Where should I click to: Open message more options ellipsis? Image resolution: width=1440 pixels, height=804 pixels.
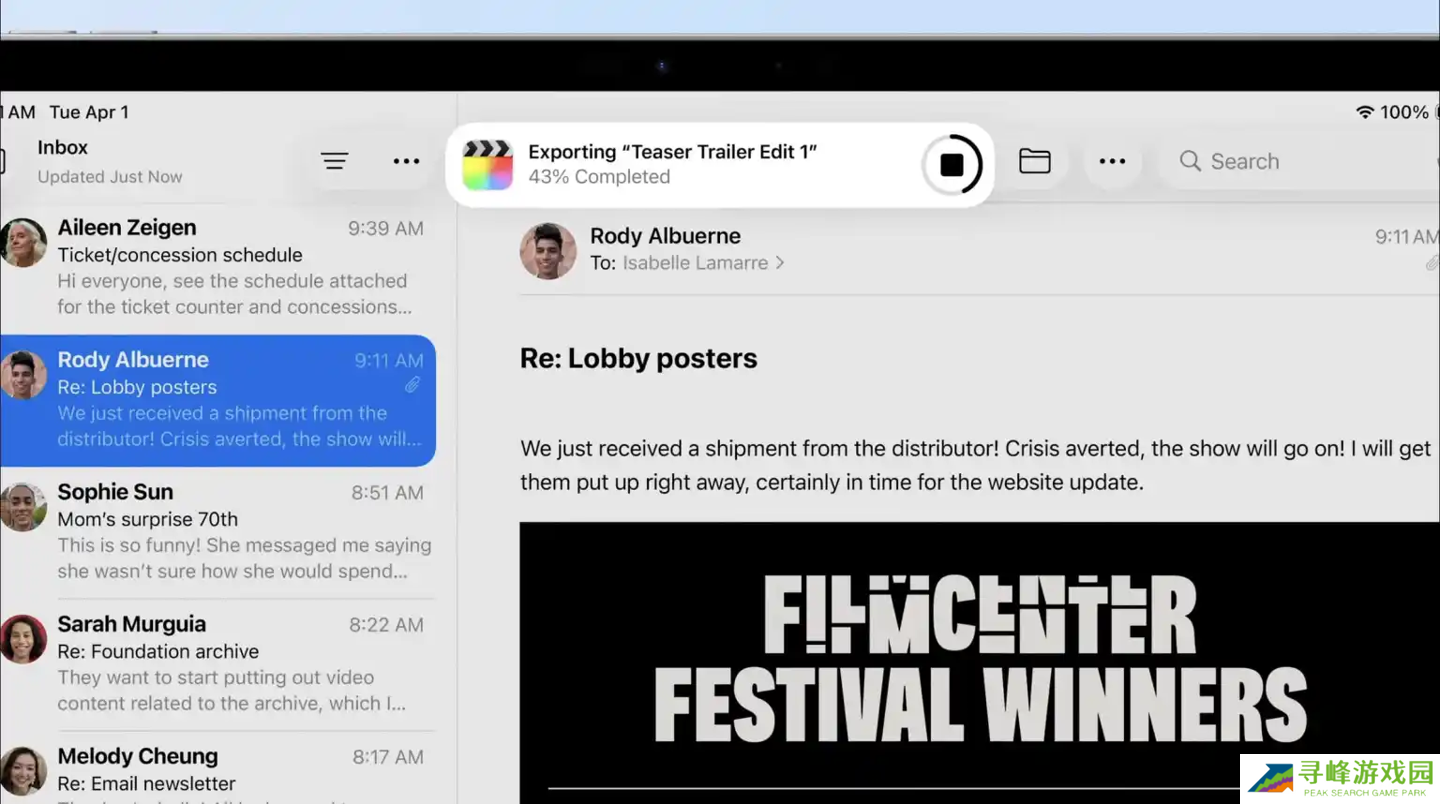pos(1112,161)
